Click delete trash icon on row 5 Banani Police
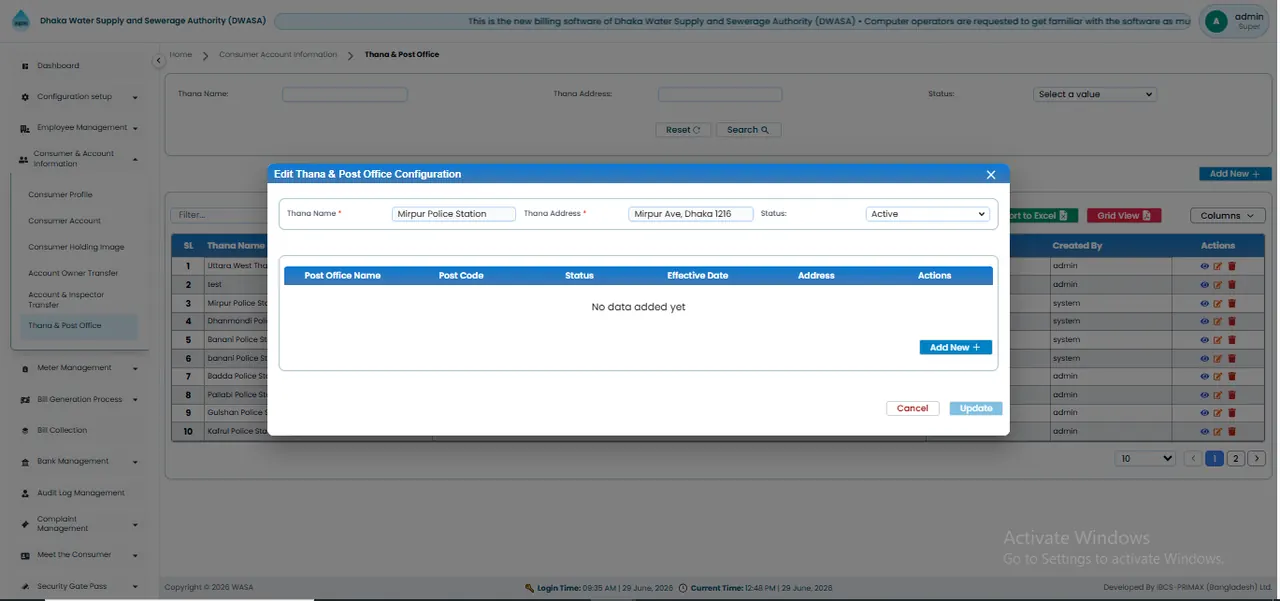The width and height of the screenshot is (1280, 601). (x=1232, y=340)
